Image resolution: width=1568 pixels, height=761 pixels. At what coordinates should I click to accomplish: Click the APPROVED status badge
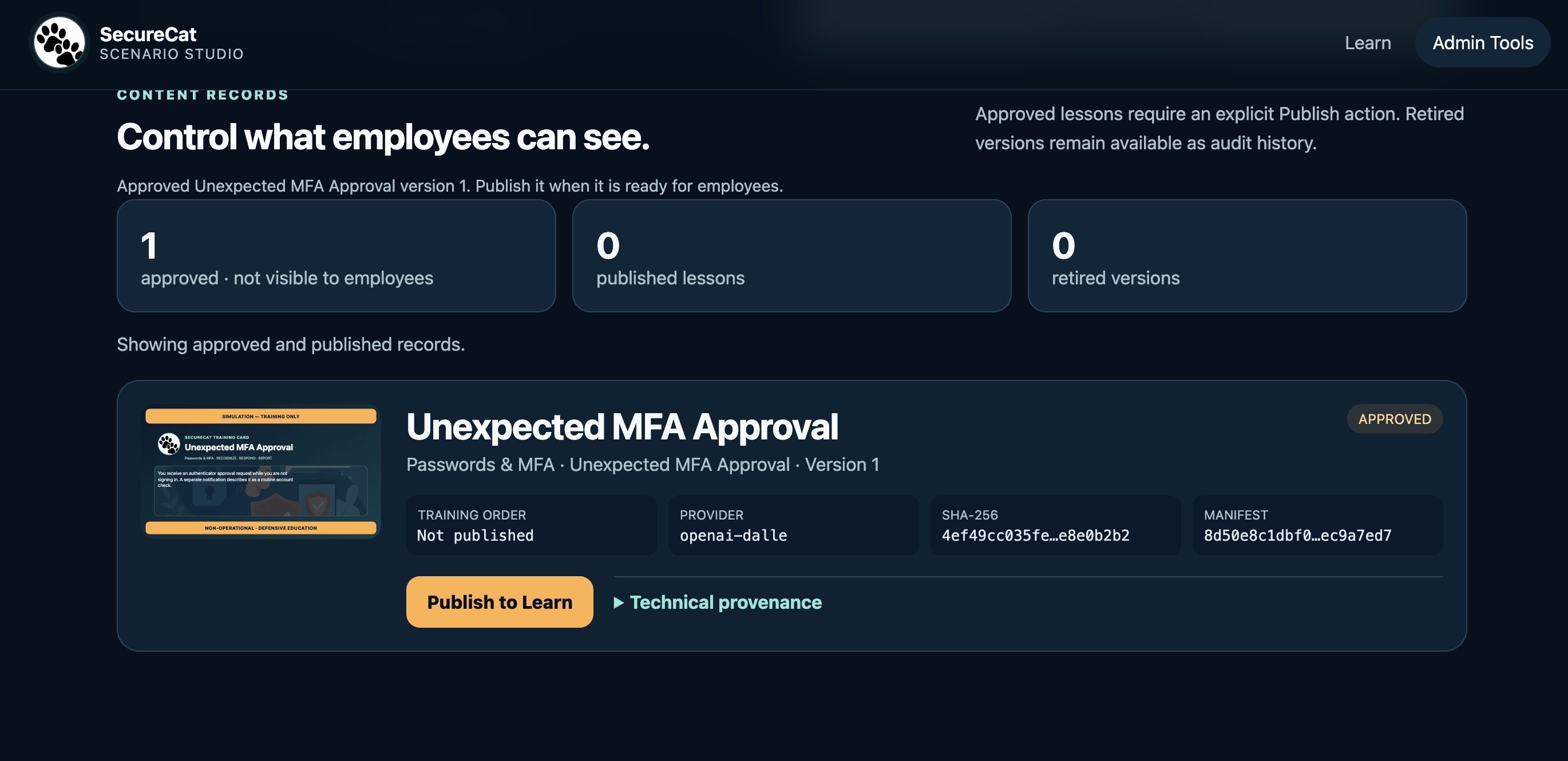pyautogui.click(x=1394, y=419)
